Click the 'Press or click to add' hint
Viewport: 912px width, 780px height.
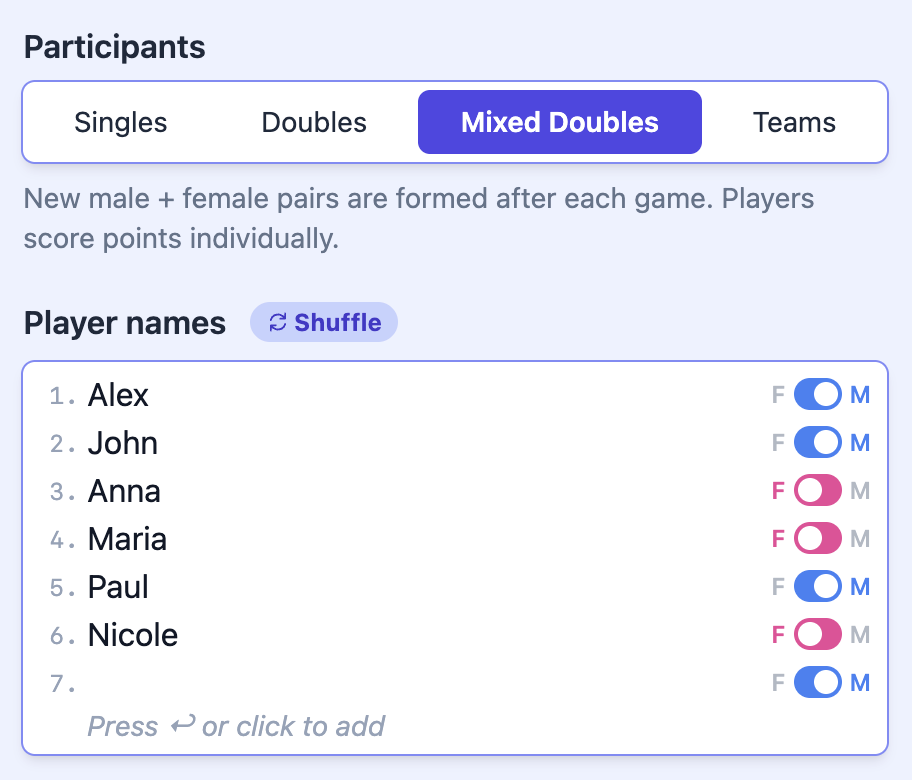pos(236,726)
